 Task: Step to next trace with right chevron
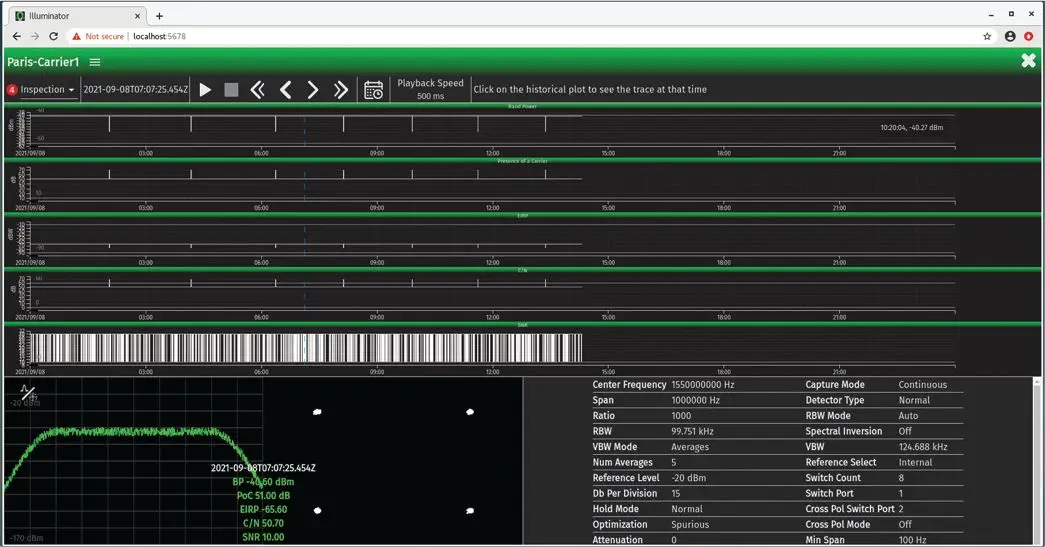[x=313, y=90]
